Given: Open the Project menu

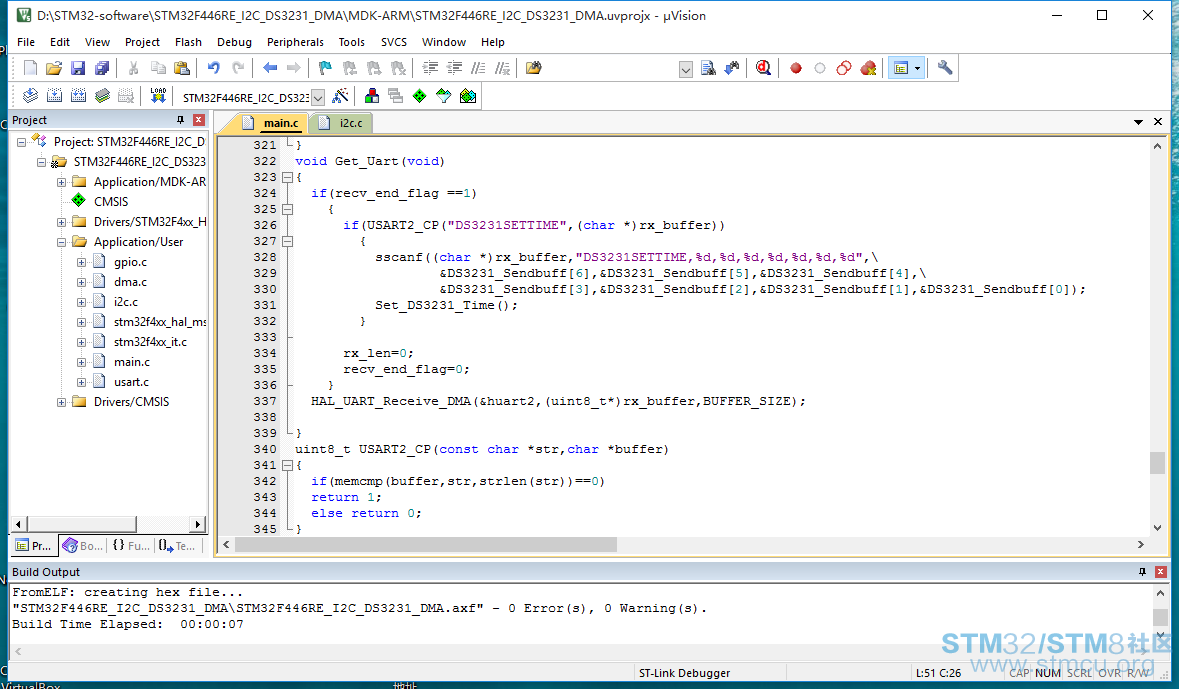Looking at the screenshot, I should point(142,42).
